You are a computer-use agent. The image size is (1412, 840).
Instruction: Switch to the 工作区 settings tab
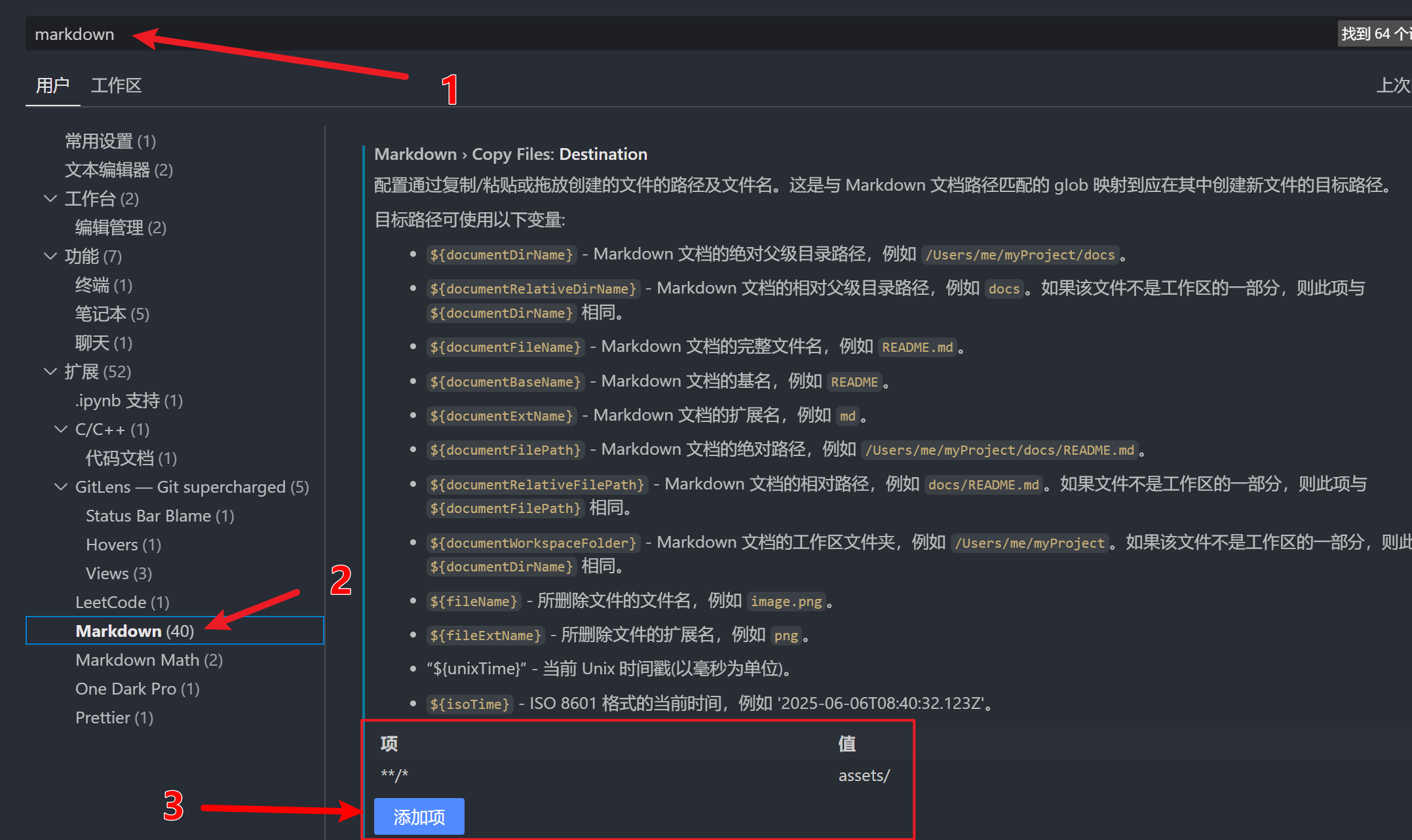[x=116, y=85]
